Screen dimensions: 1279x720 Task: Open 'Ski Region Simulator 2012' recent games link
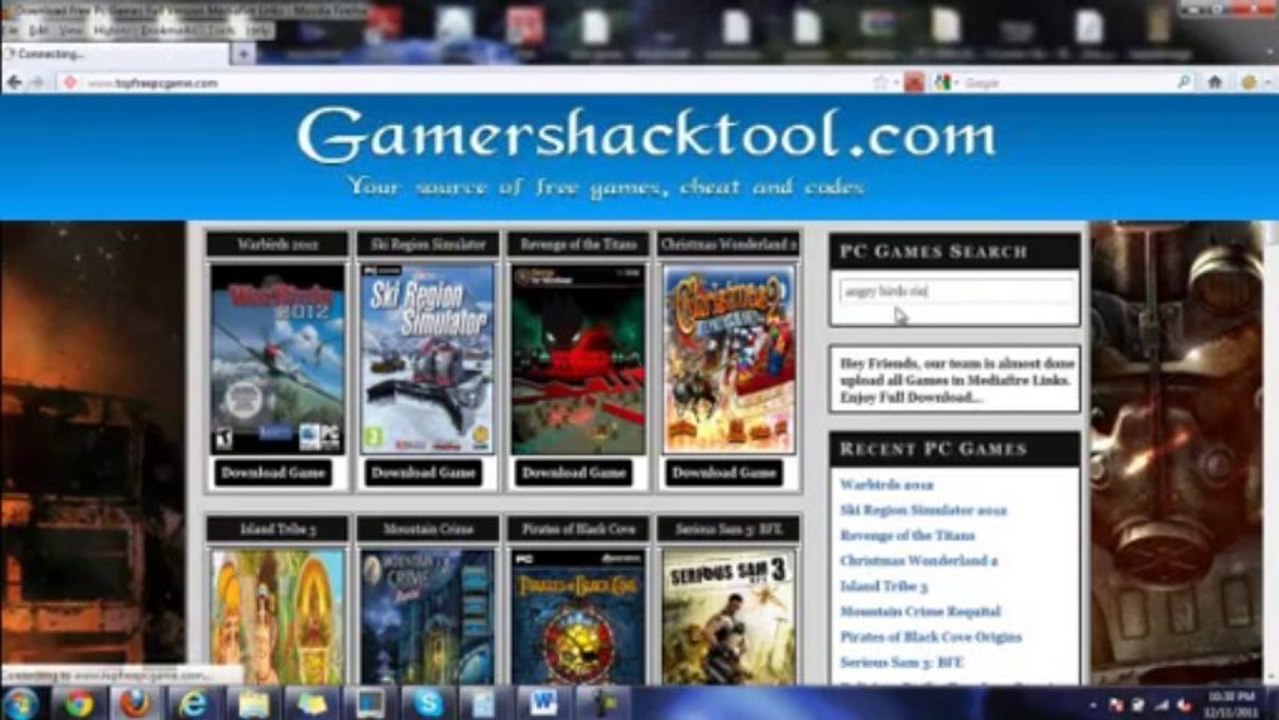tap(923, 510)
